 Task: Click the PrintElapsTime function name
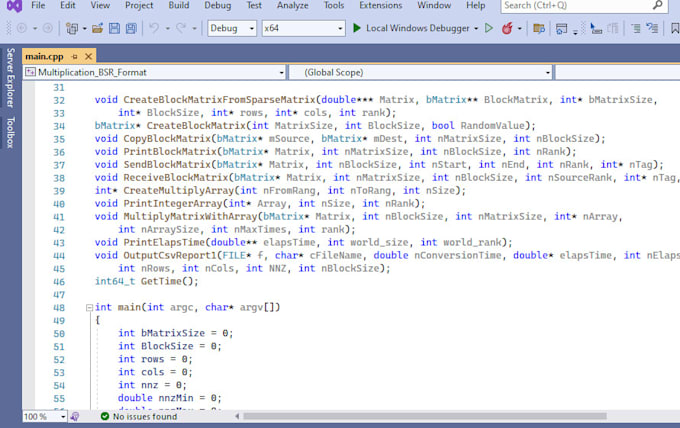[x=164, y=242]
